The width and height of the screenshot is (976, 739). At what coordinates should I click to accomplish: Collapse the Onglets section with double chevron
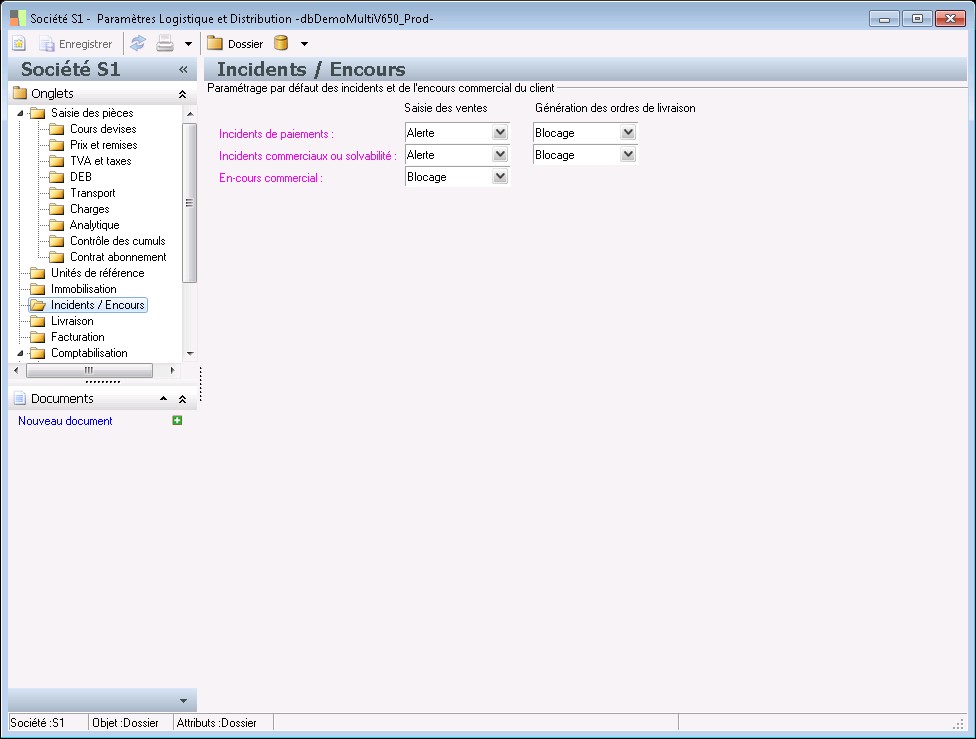[x=182, y=94]
